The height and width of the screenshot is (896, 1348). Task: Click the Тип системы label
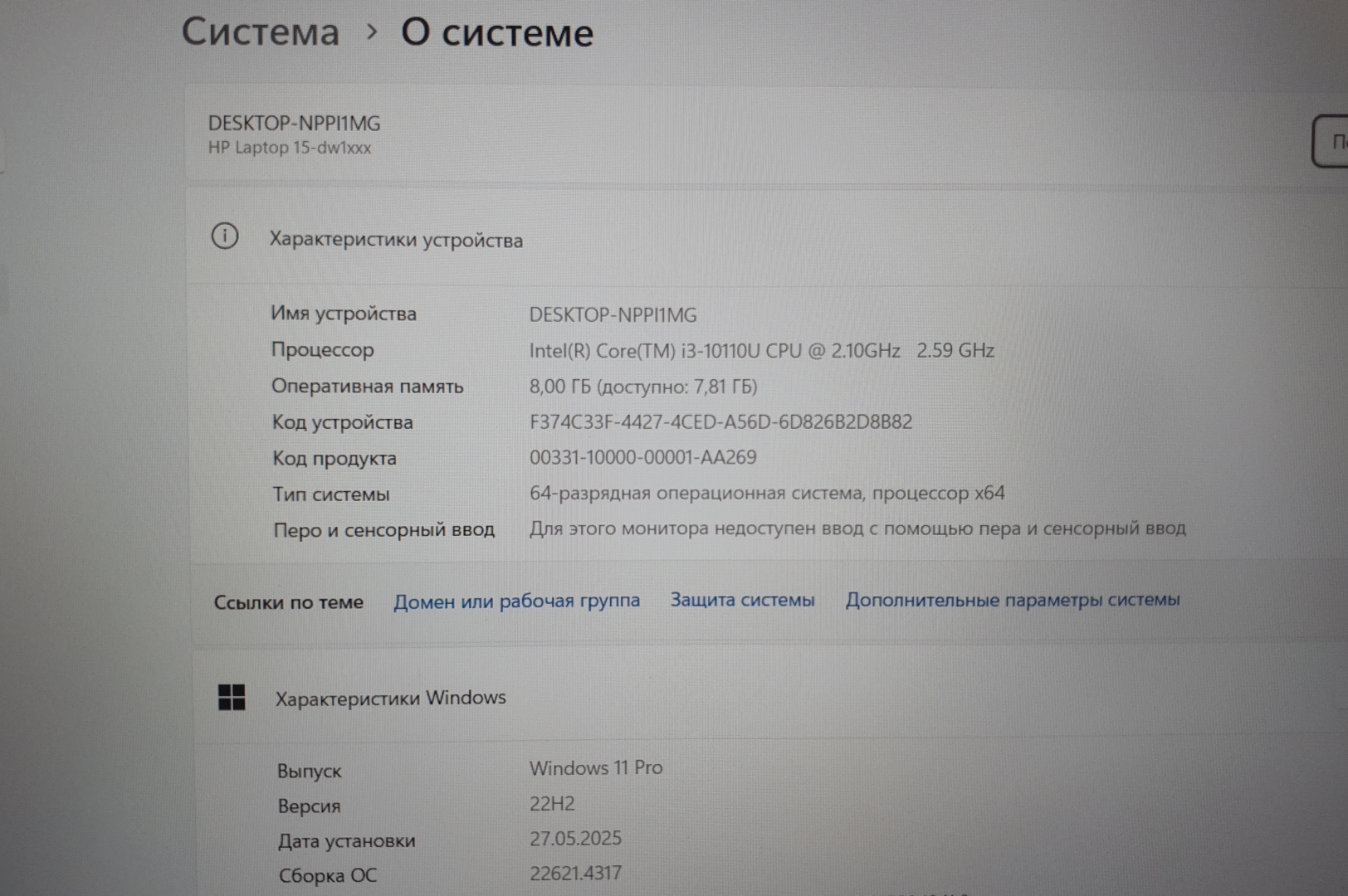point(331,494)
